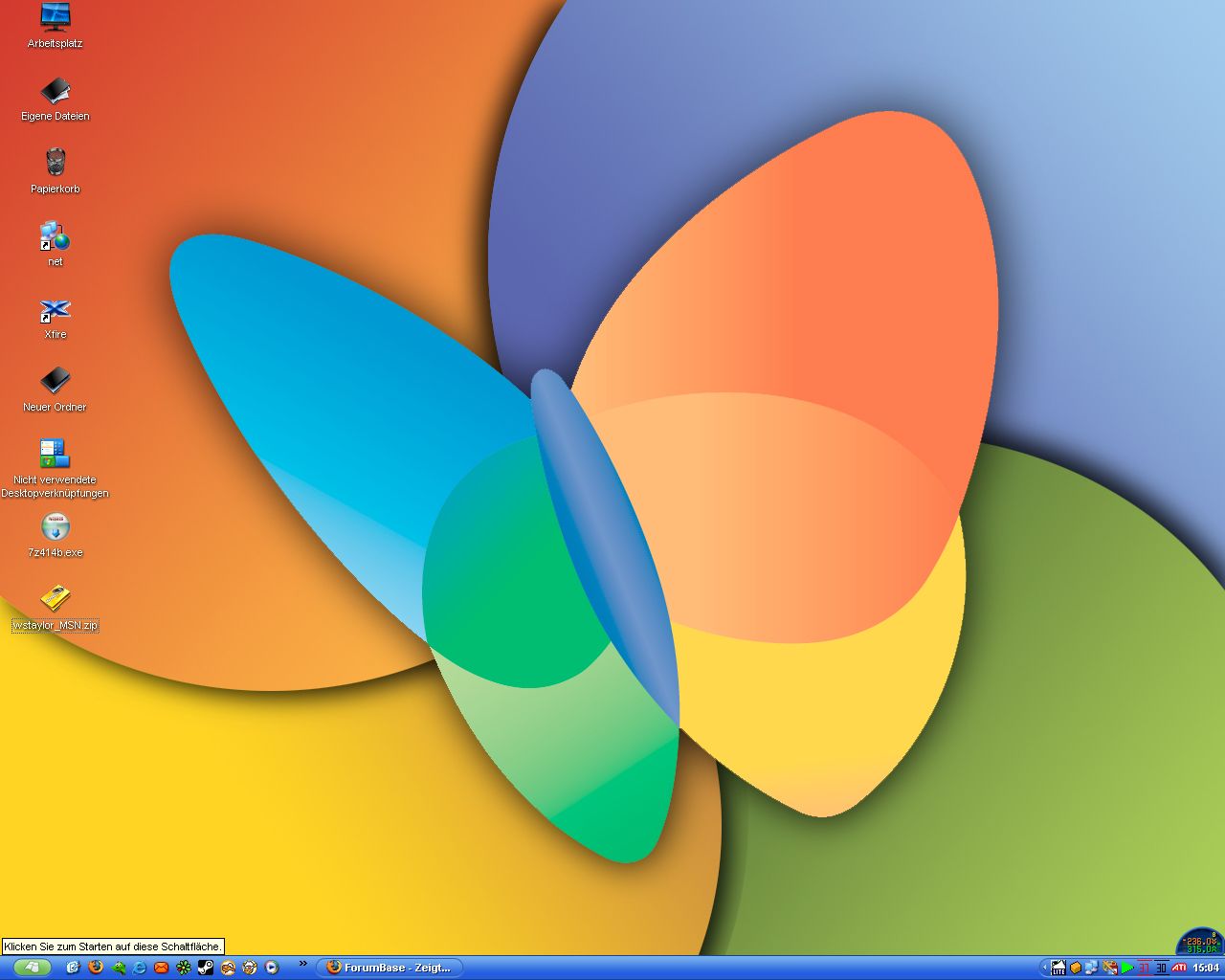This screenshot has height=980, width=1225.
Task: Click the green Start button
Action: [x=33, y=968]
